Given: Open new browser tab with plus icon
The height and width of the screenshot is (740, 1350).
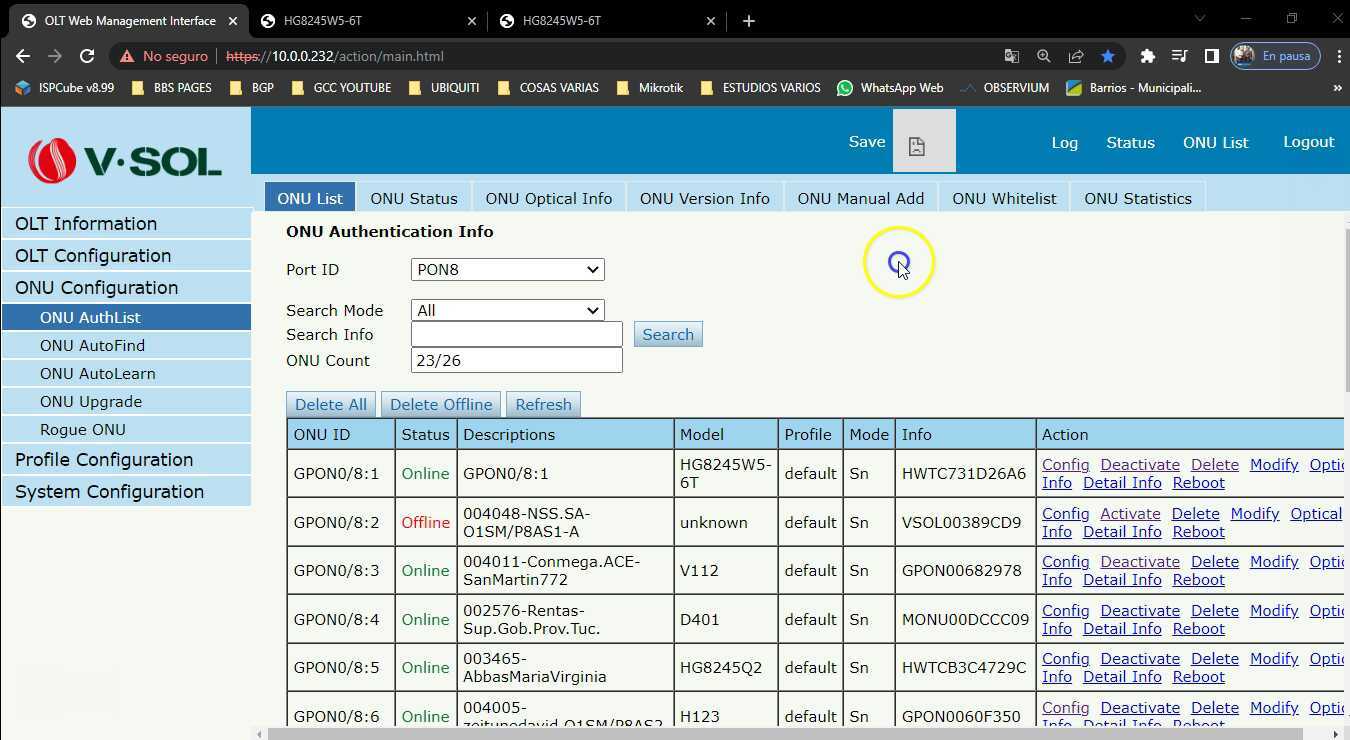Looking at the screenshot, I should [748, 20].
